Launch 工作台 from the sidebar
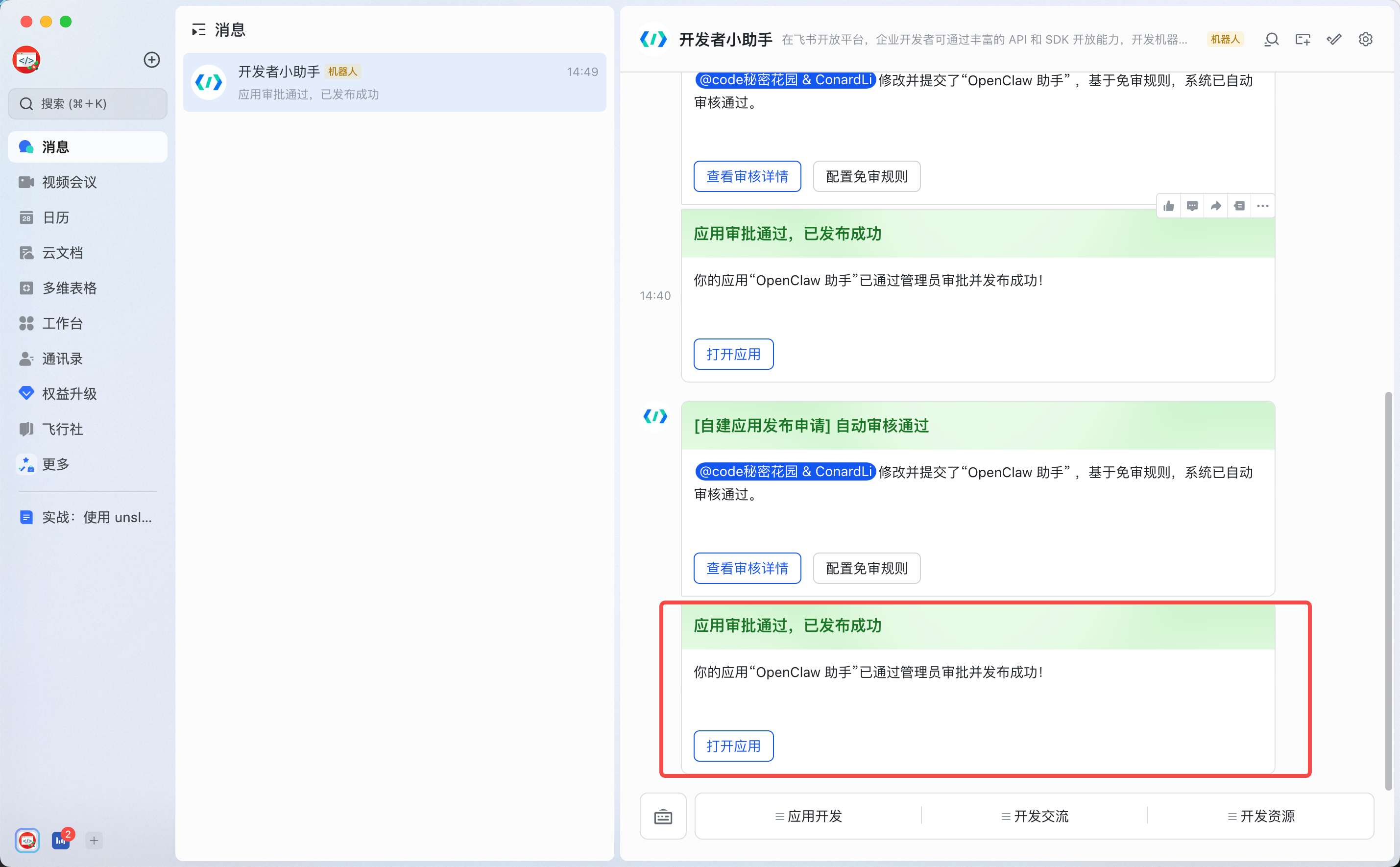 click(x=63, y=323)
